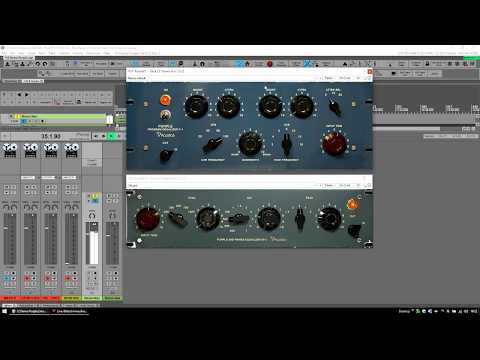Image resolution: width=480 pixels, height=360 pixels.
Task: Click the atten sel switch on blue equalizer
Action: (x=334, y=106)
